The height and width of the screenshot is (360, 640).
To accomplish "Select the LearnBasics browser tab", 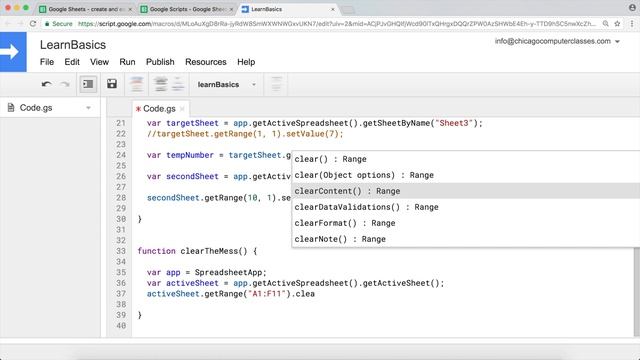I will 286,9.
